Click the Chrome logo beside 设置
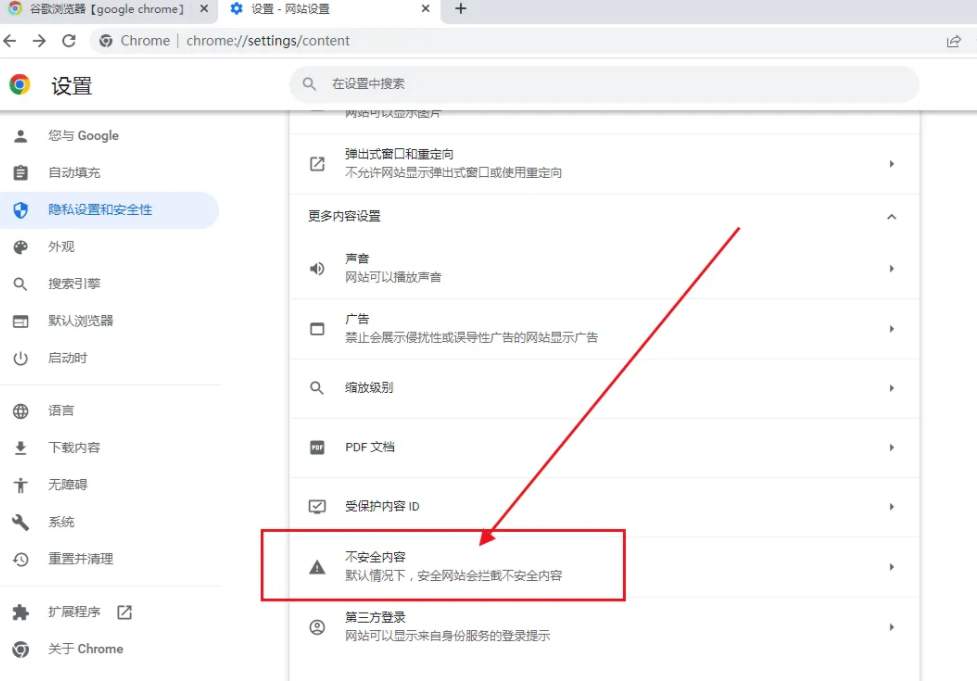 coord(20,84)
